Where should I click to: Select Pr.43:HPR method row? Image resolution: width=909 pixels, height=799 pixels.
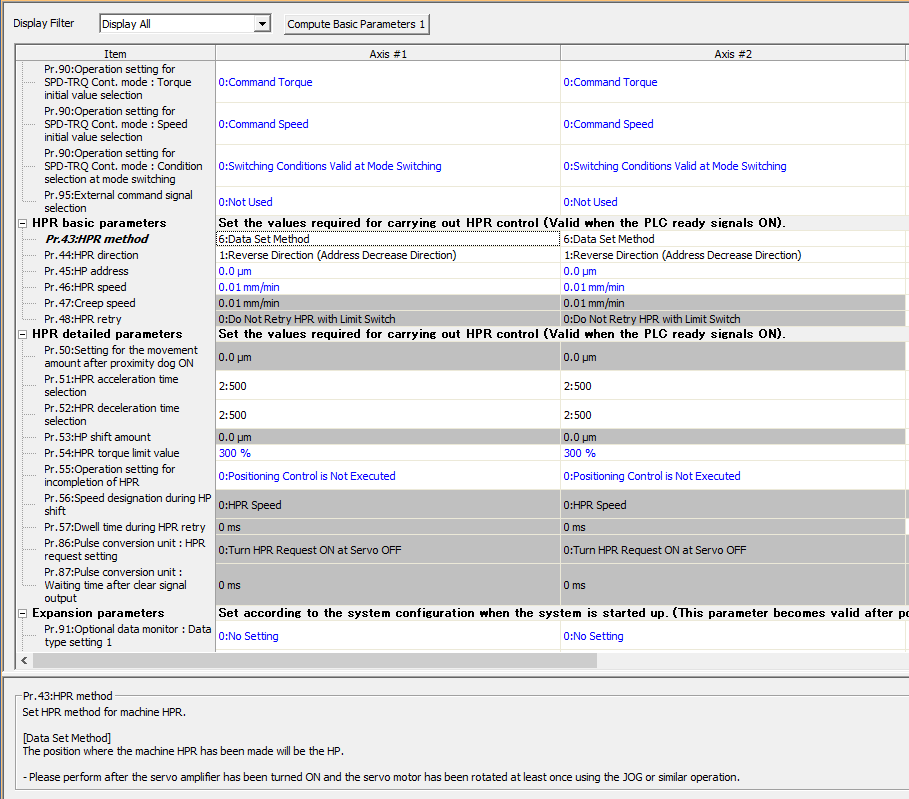(97, 239)
